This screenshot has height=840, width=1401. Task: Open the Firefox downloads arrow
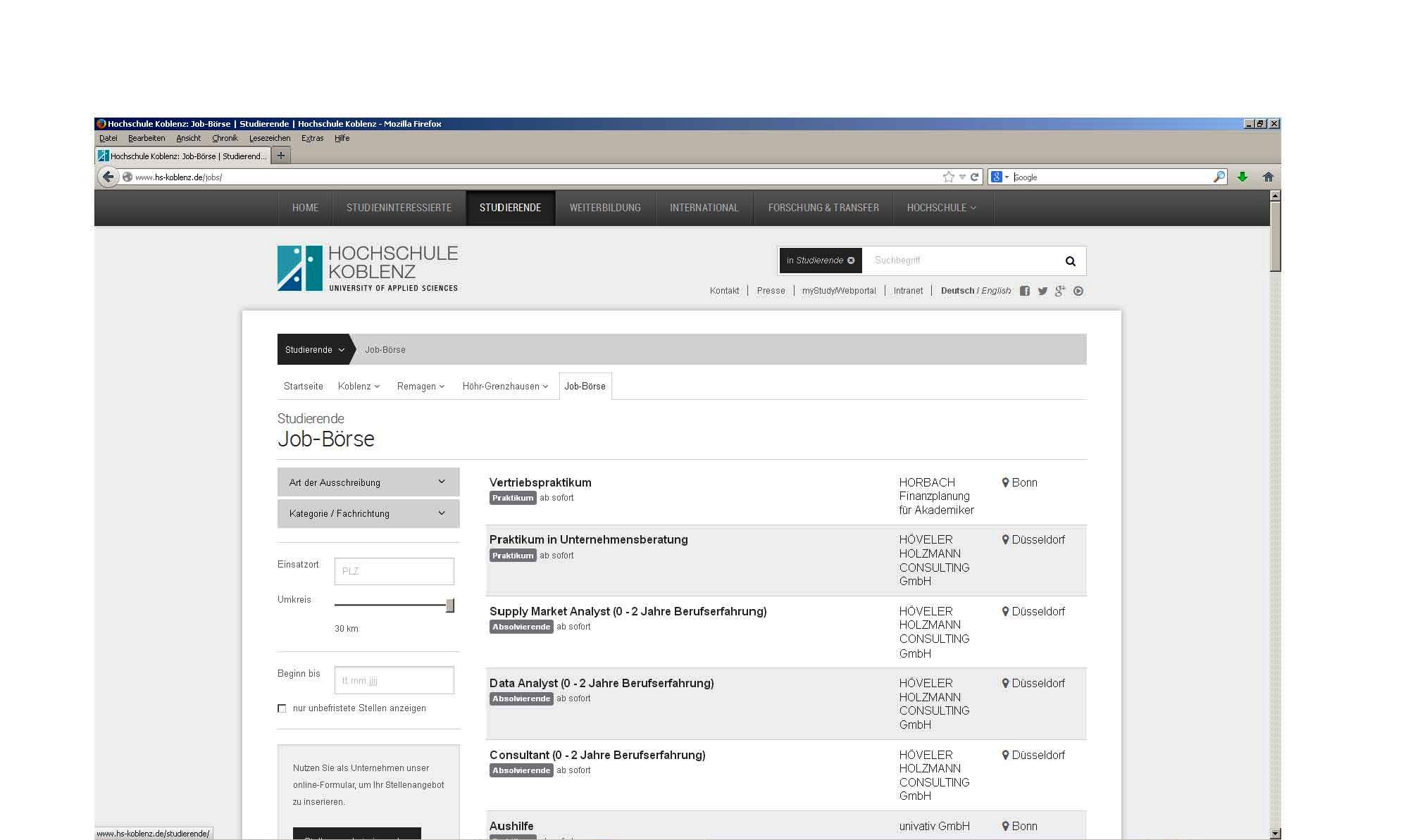coord(1243,177)
